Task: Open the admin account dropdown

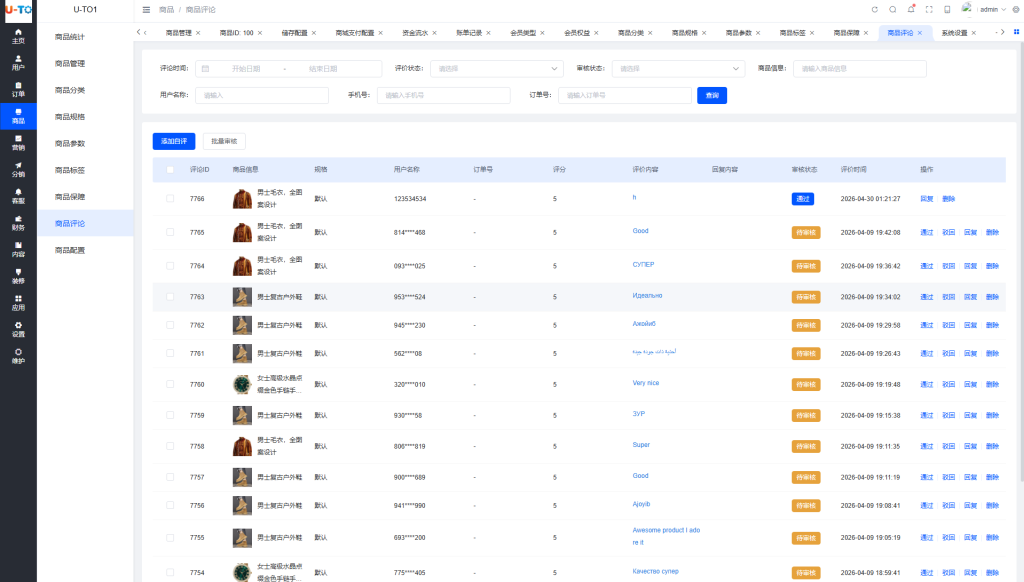Action: [x=992, y=10]
